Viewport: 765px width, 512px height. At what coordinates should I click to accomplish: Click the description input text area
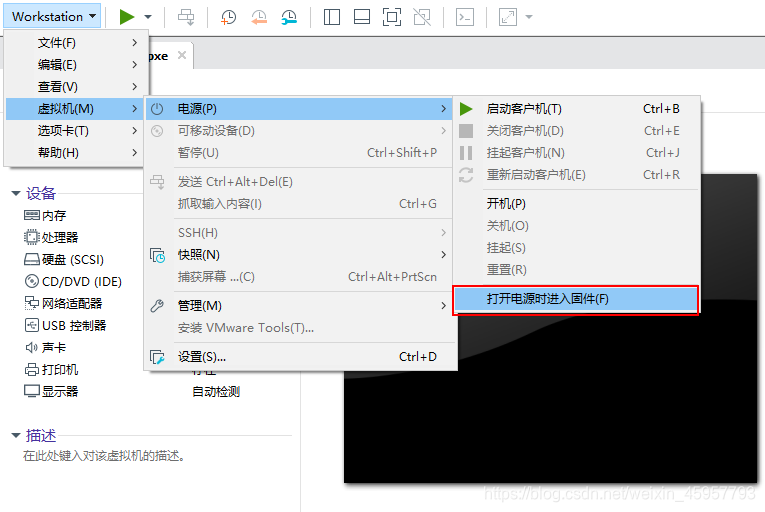tap(103, 456)
